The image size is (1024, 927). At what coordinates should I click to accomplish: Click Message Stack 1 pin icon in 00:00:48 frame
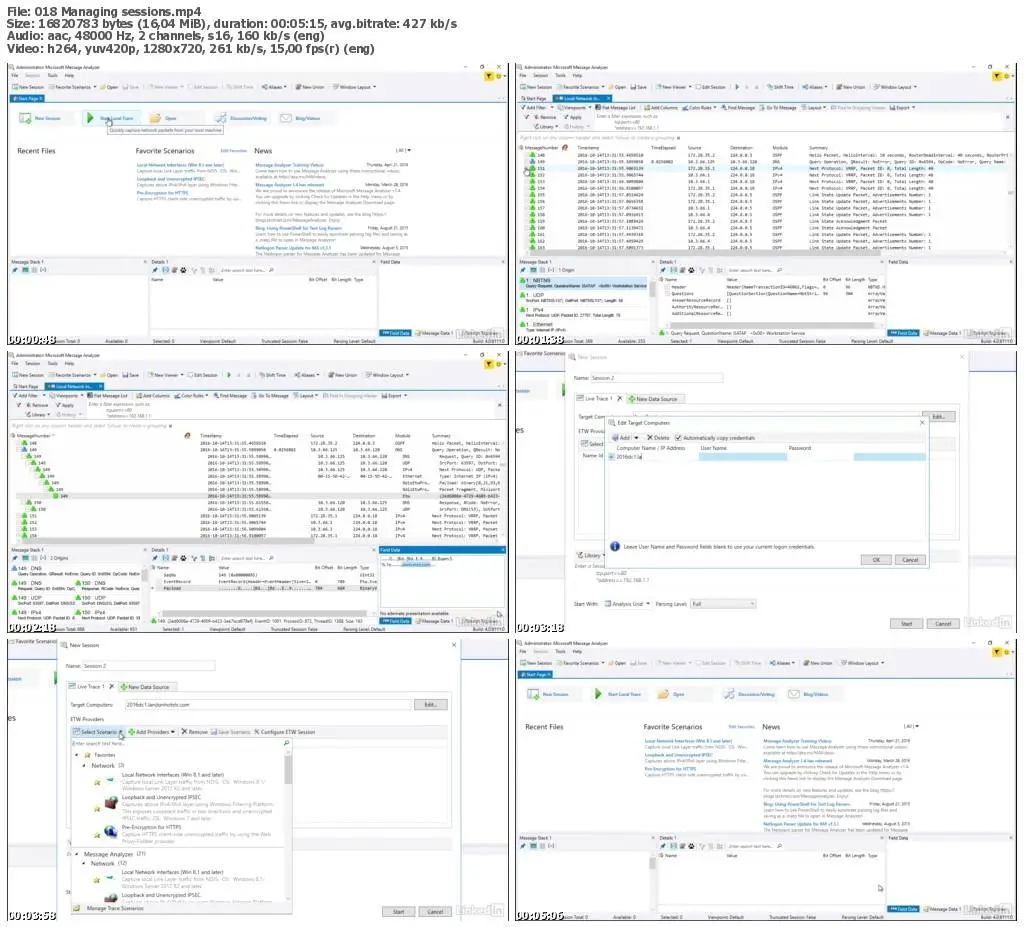click(14, 270)
